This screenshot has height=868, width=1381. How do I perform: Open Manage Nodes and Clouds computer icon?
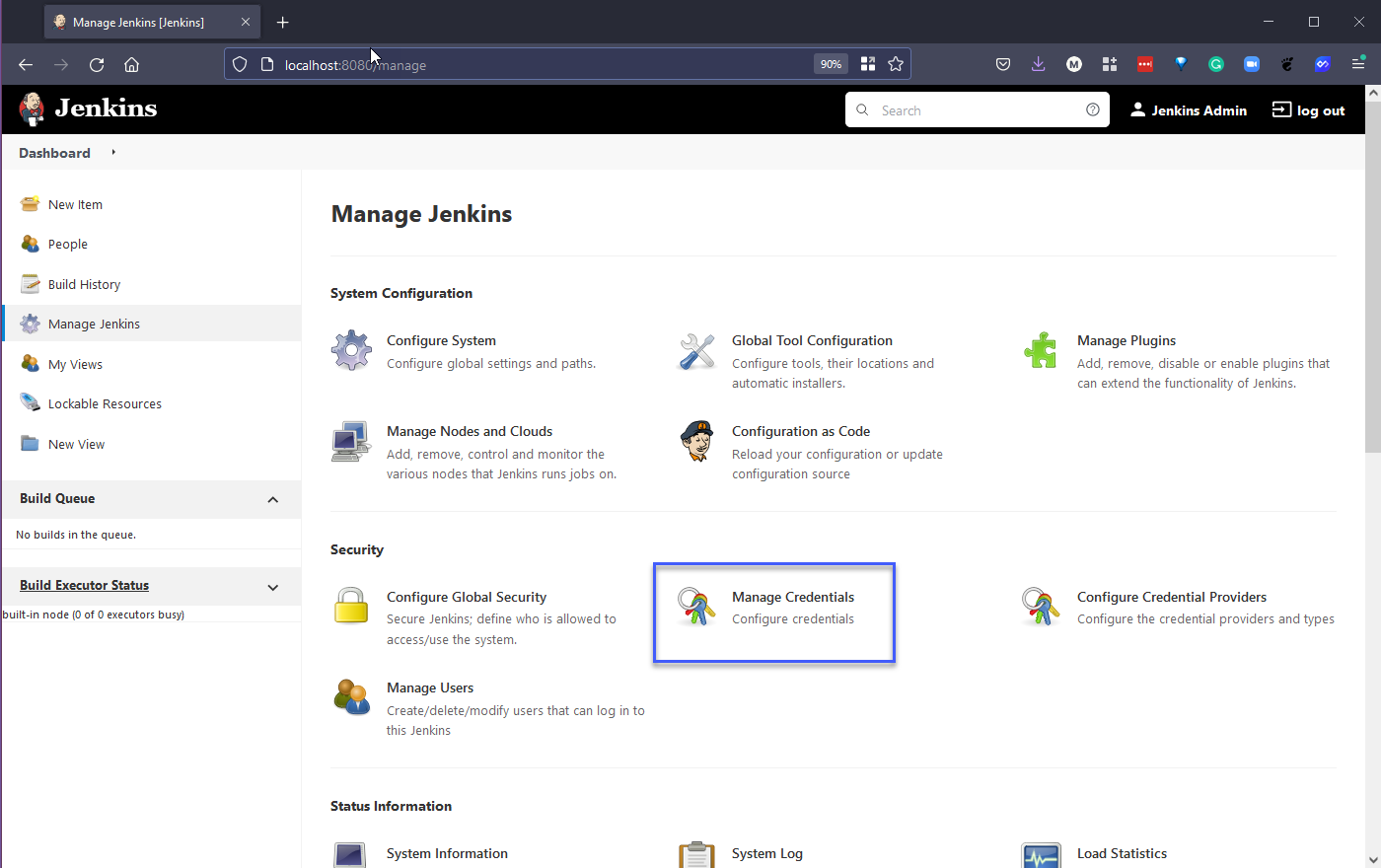(x=351, y=442)
